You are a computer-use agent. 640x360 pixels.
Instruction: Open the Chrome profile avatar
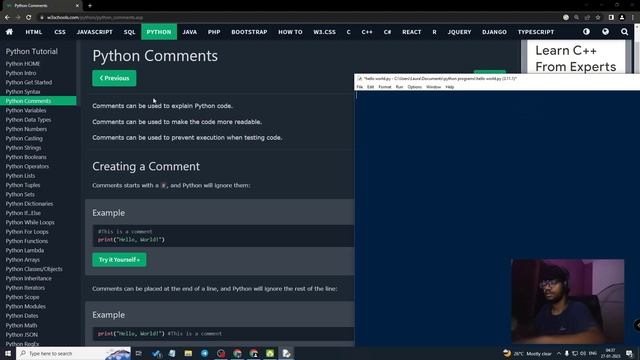click(x=622, y=17)
